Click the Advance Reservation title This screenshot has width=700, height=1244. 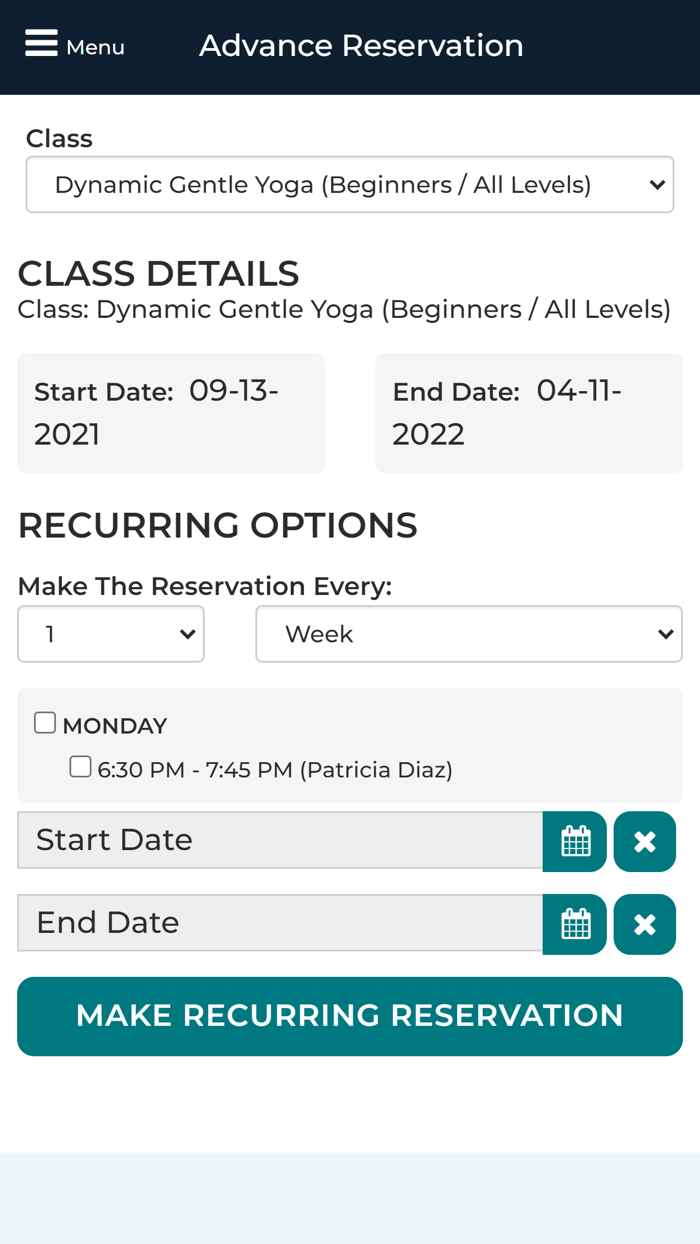pos(361,45)
